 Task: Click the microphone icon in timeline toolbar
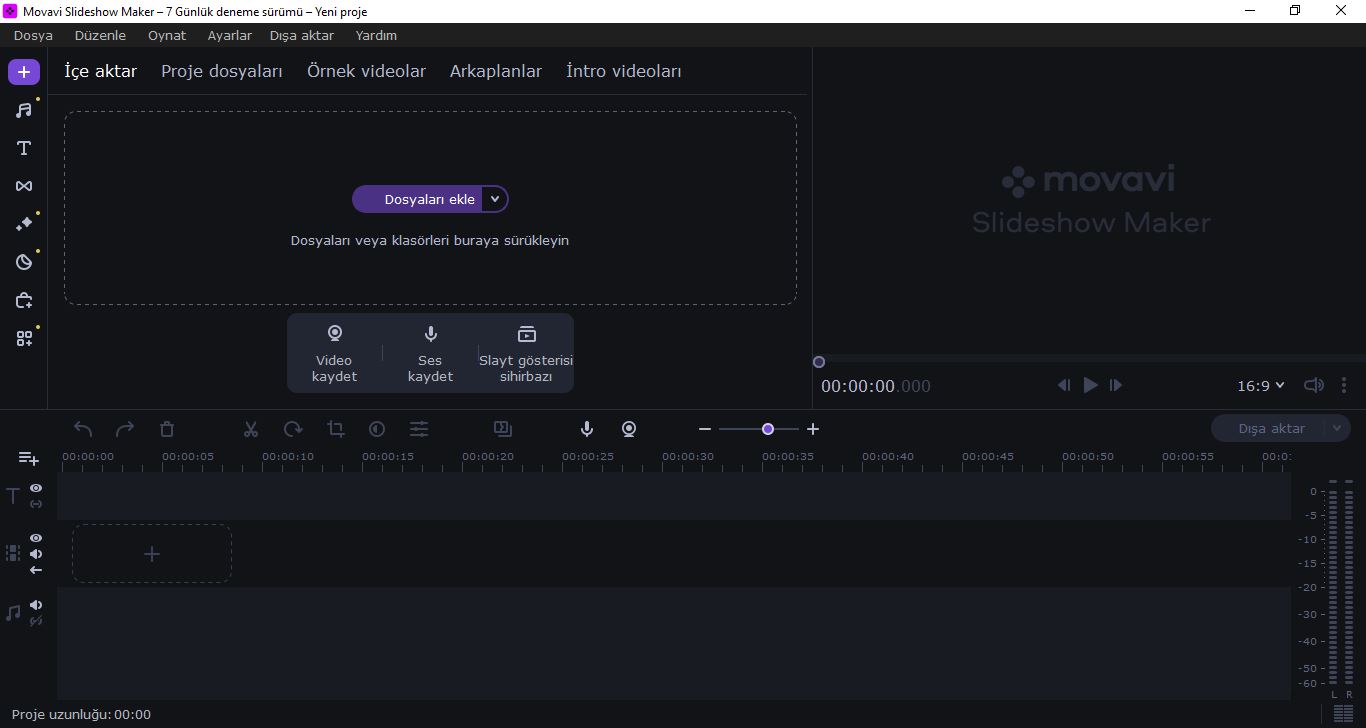tap(587, 429)
